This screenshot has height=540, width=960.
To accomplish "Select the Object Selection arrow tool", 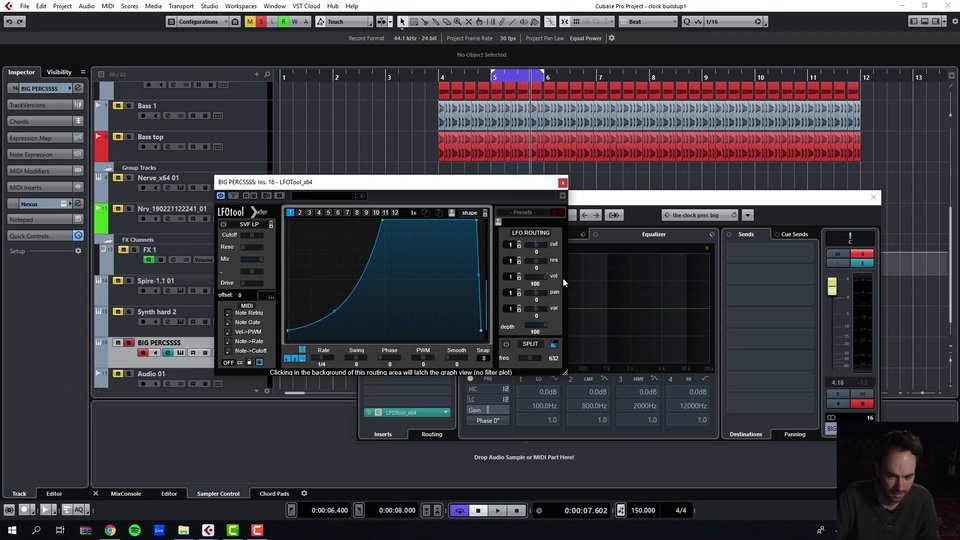I will pyautogui.click(x=402, y=21).
